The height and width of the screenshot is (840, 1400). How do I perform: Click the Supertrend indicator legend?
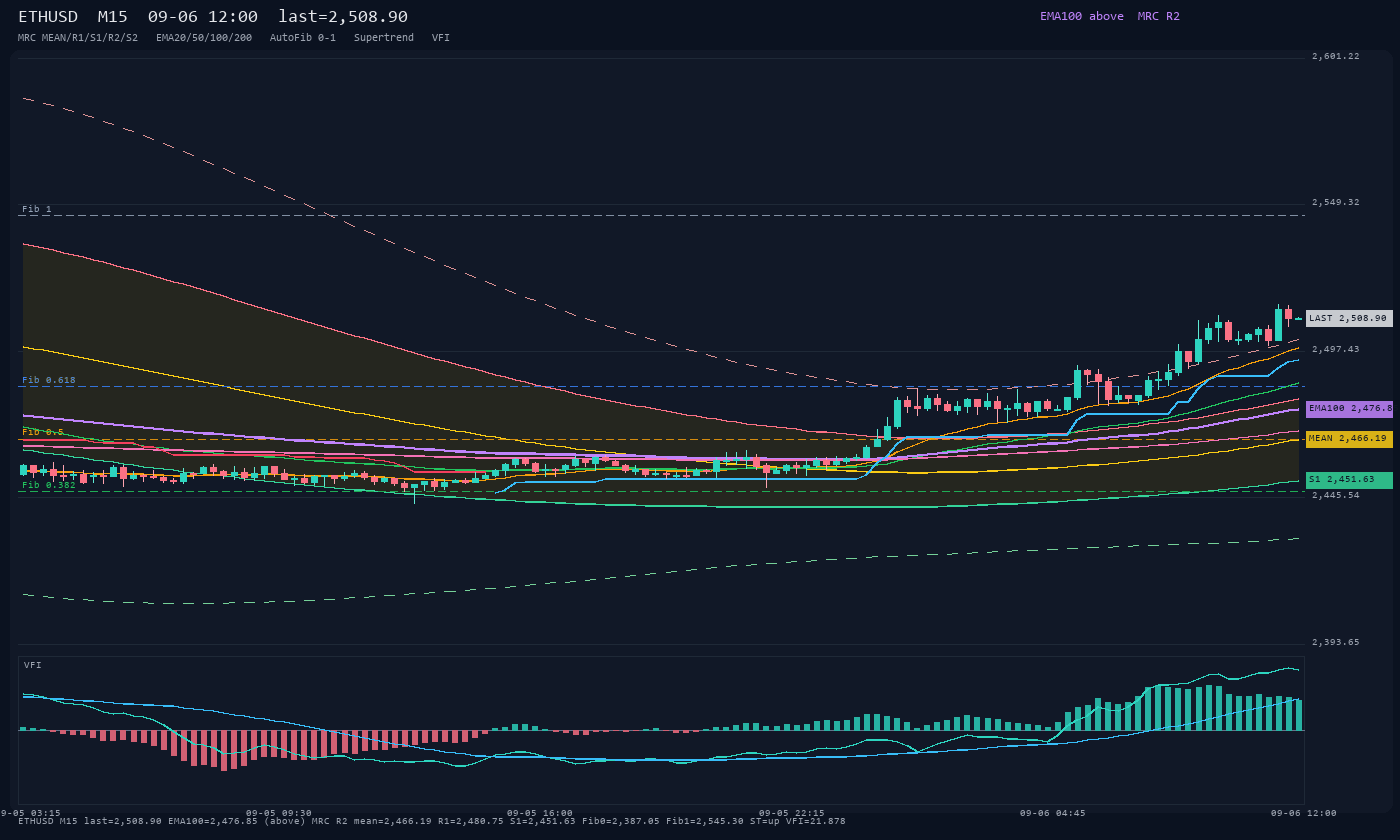point(384,38)
